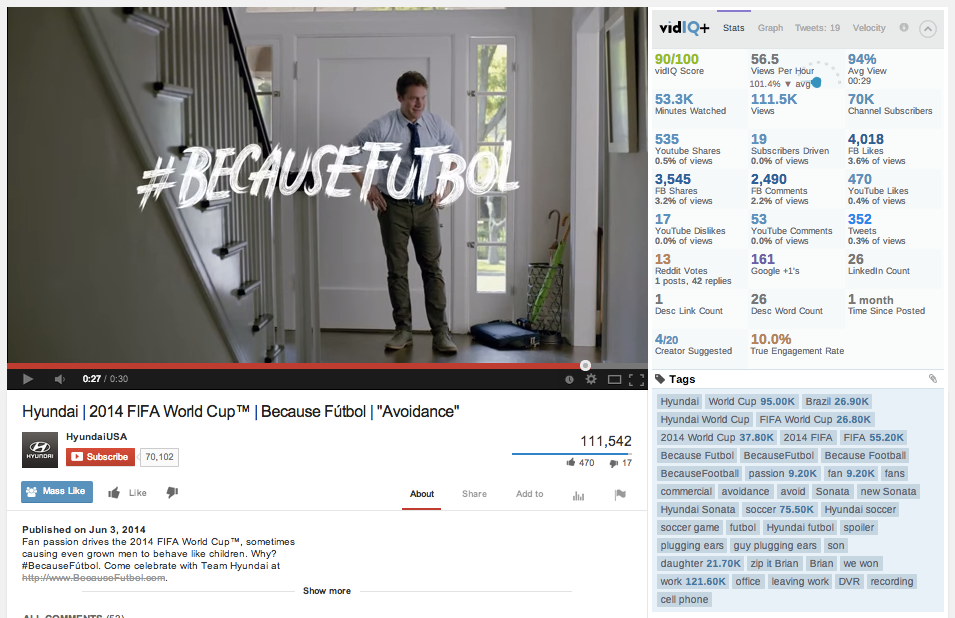
Task: Report the video with flag icon
Action: pos(620,494)
